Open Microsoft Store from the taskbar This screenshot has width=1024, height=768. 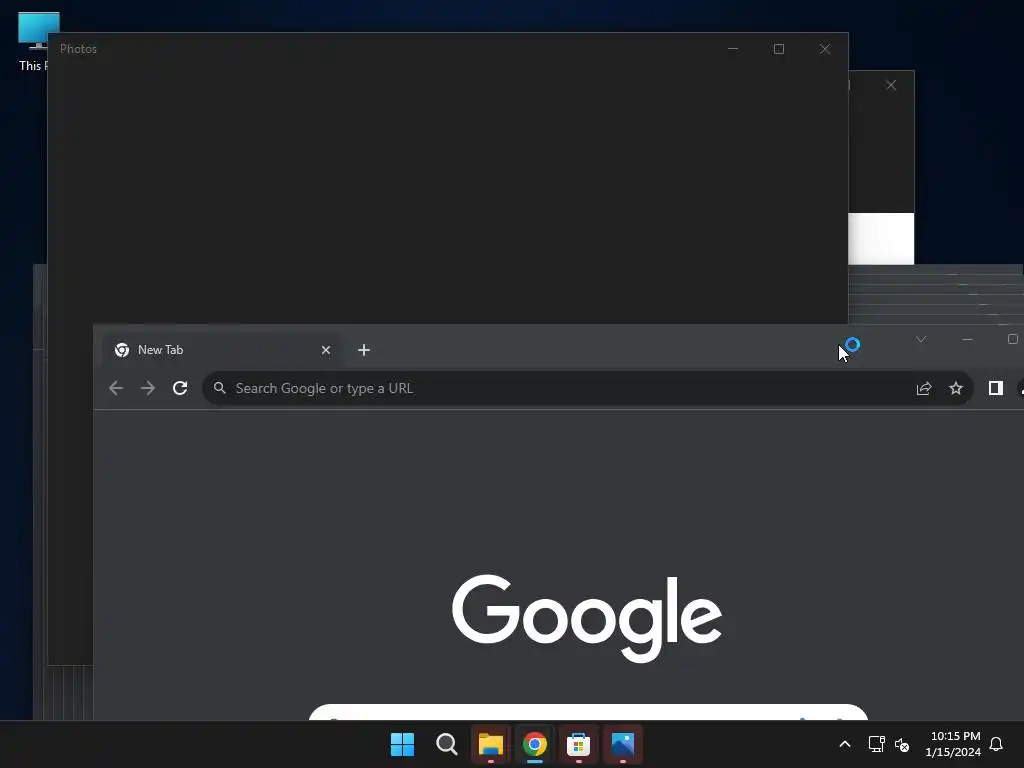coord(579,744)
